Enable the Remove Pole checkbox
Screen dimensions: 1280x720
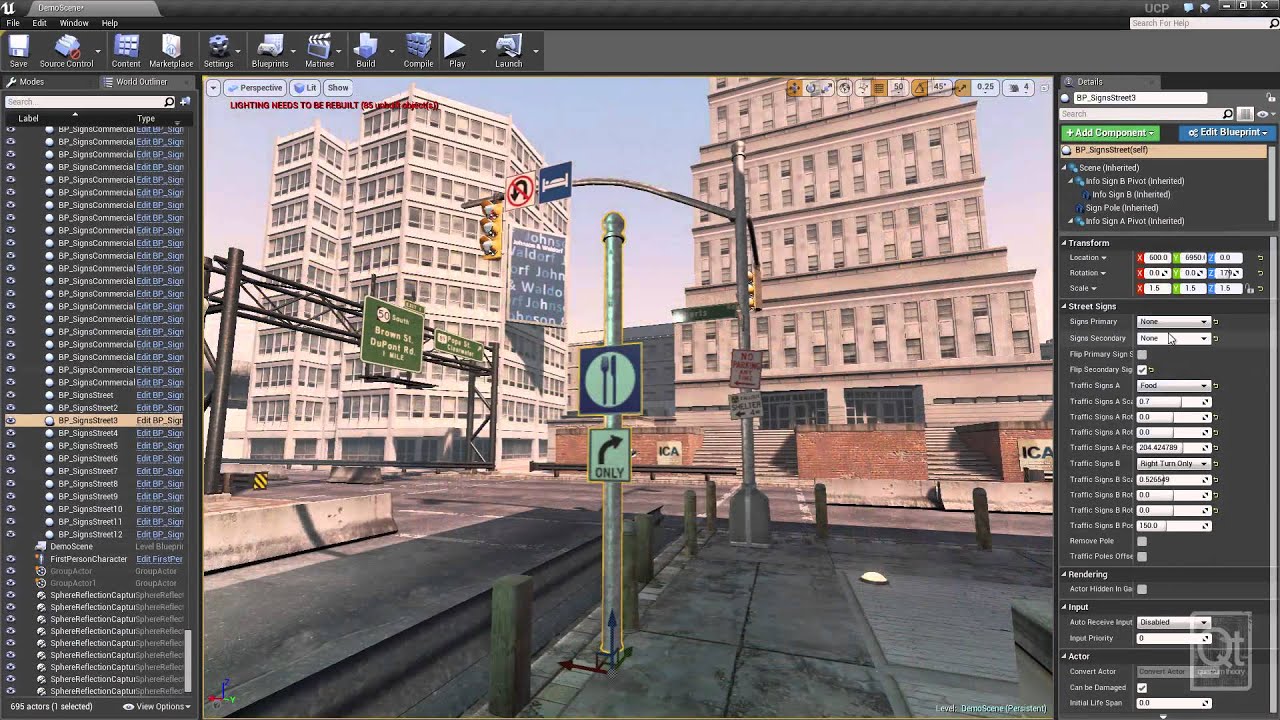click(1142, 541)
